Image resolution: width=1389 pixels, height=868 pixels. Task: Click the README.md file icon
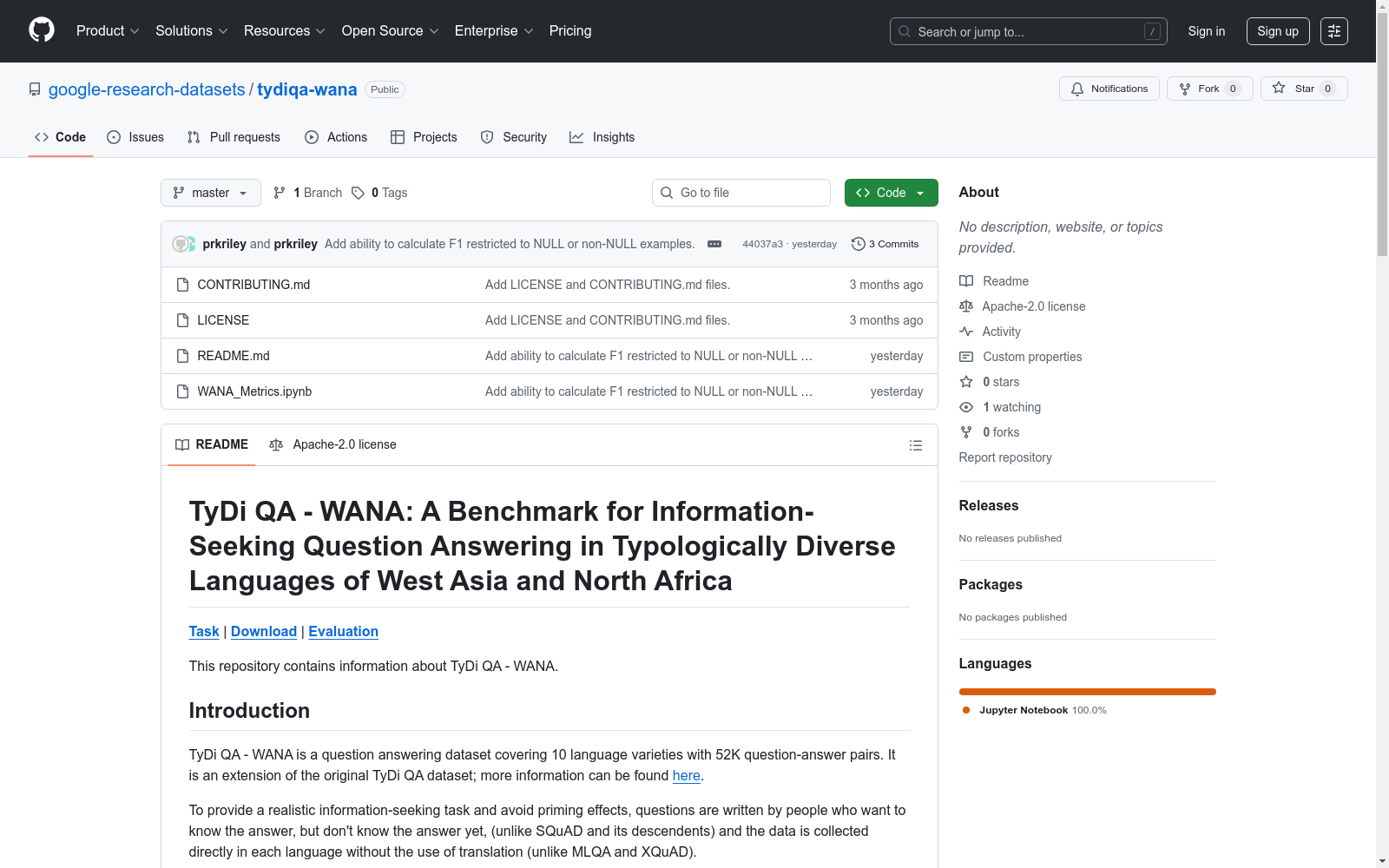pos(182,356)
